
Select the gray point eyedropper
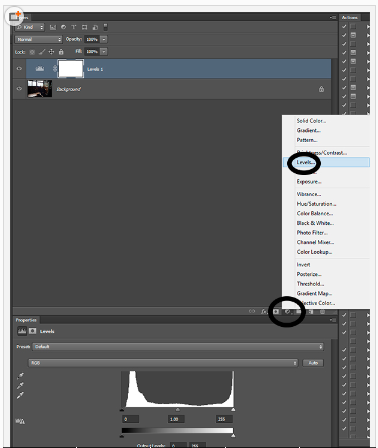[x=20, y=386]
